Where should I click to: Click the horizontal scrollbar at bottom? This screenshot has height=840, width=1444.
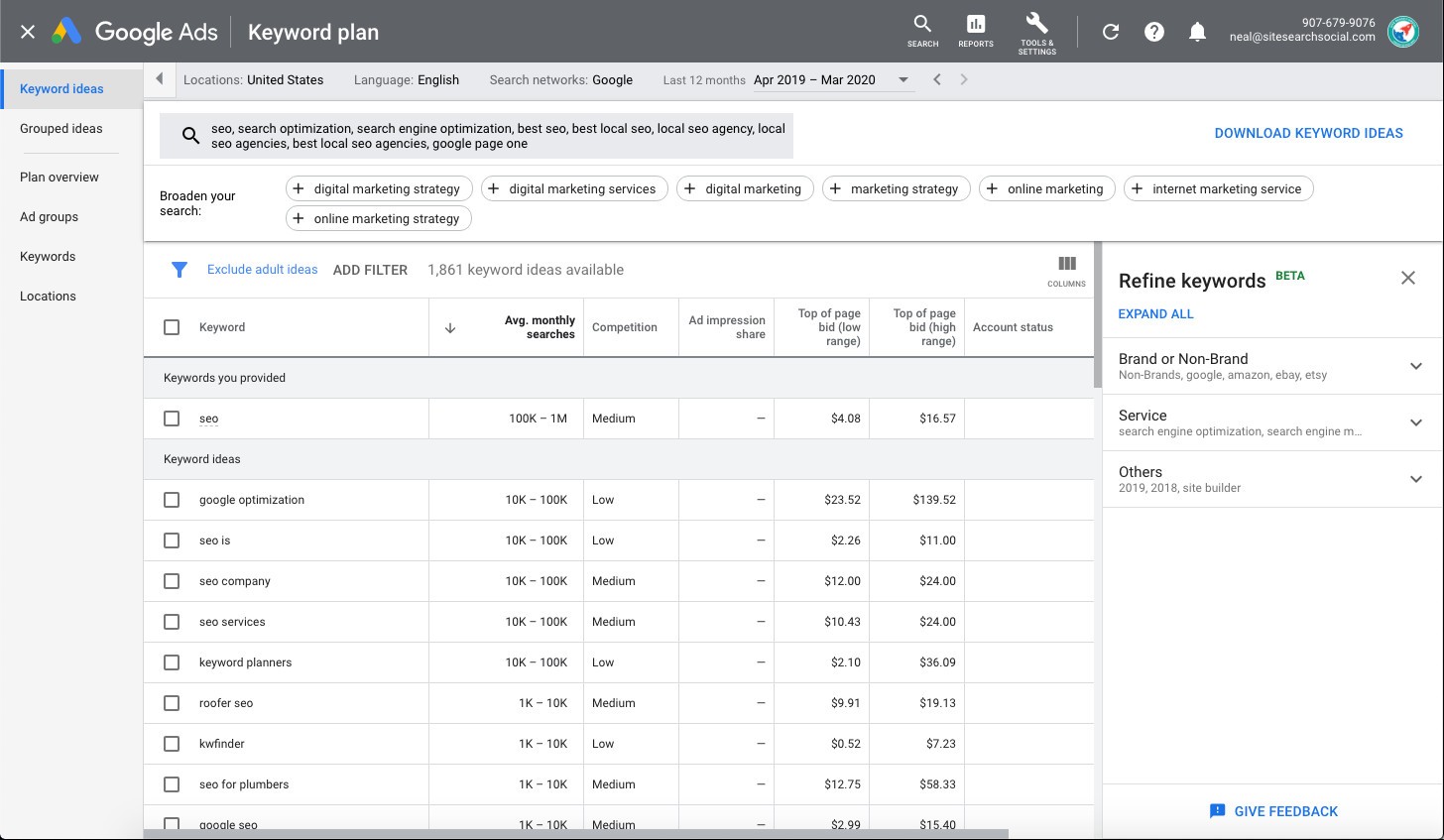click(576, 834)
